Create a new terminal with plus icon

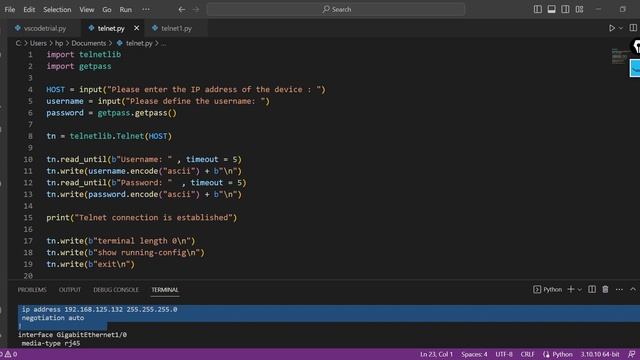pos(571,289)
